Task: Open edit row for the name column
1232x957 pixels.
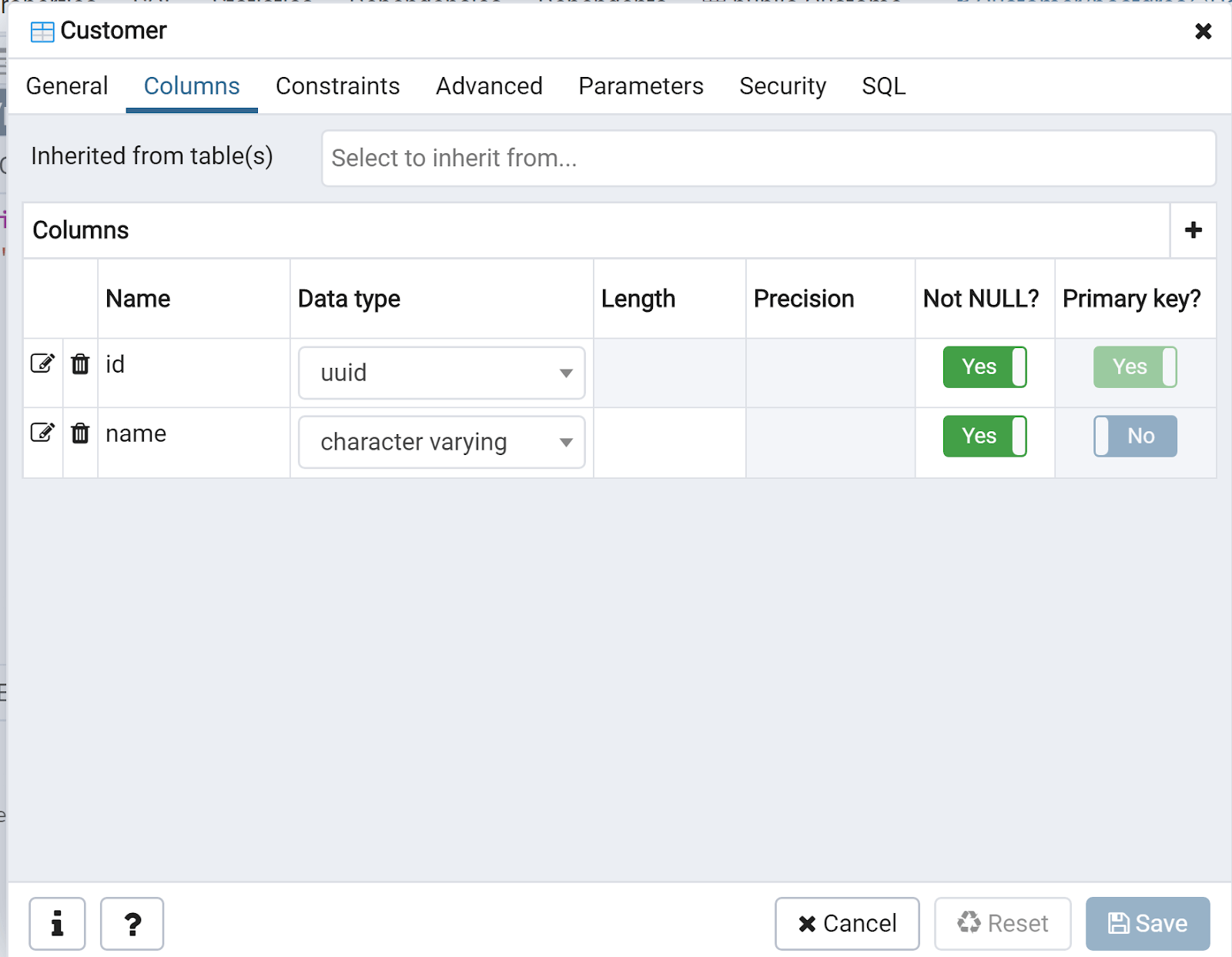Action: pyautogui.click(x=42, y=433)
